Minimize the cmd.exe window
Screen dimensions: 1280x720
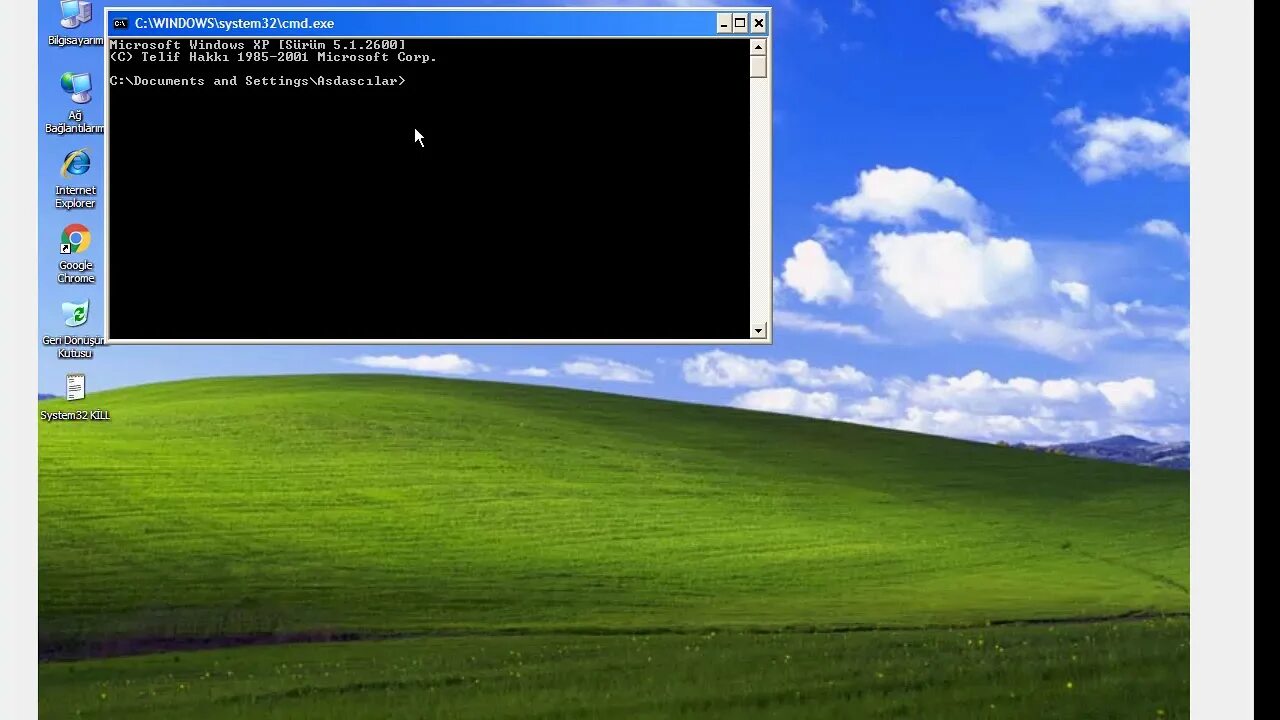724,23
